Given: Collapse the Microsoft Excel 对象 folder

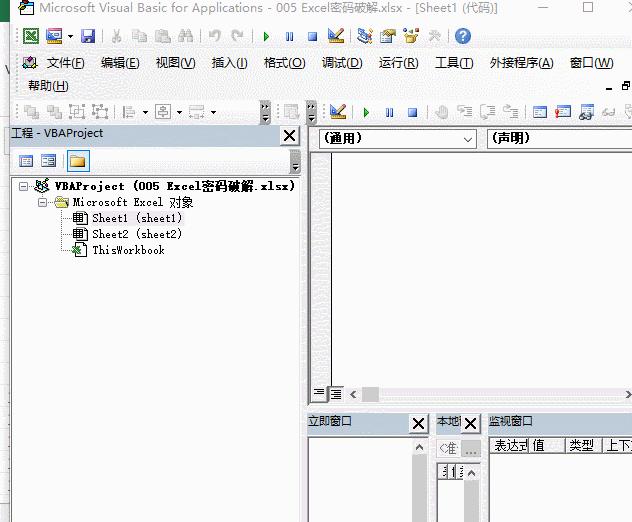Looking at the screenshot, I should (x=42, y=202).
